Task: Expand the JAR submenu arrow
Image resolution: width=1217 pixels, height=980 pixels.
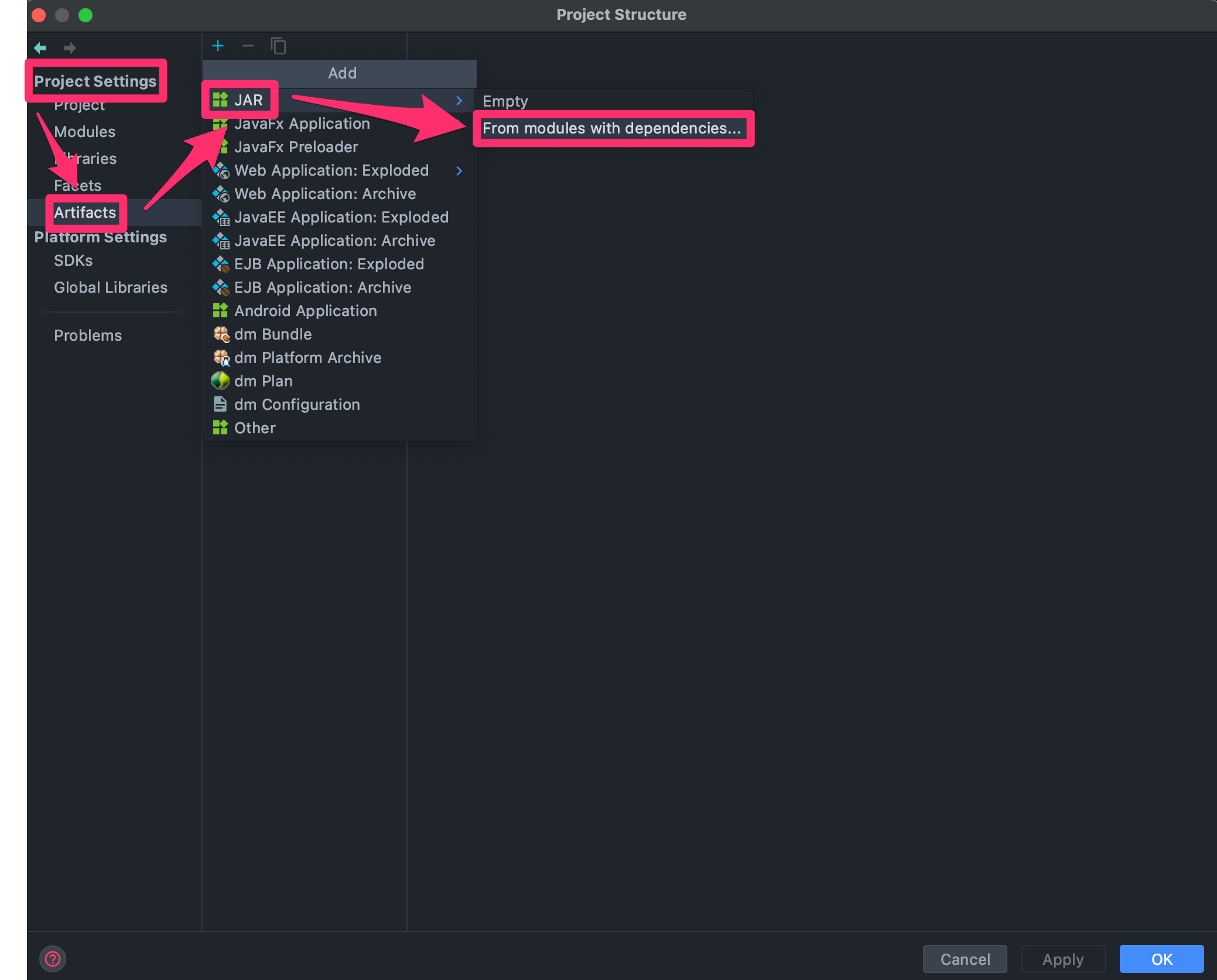Action: (x=459, y=101)
